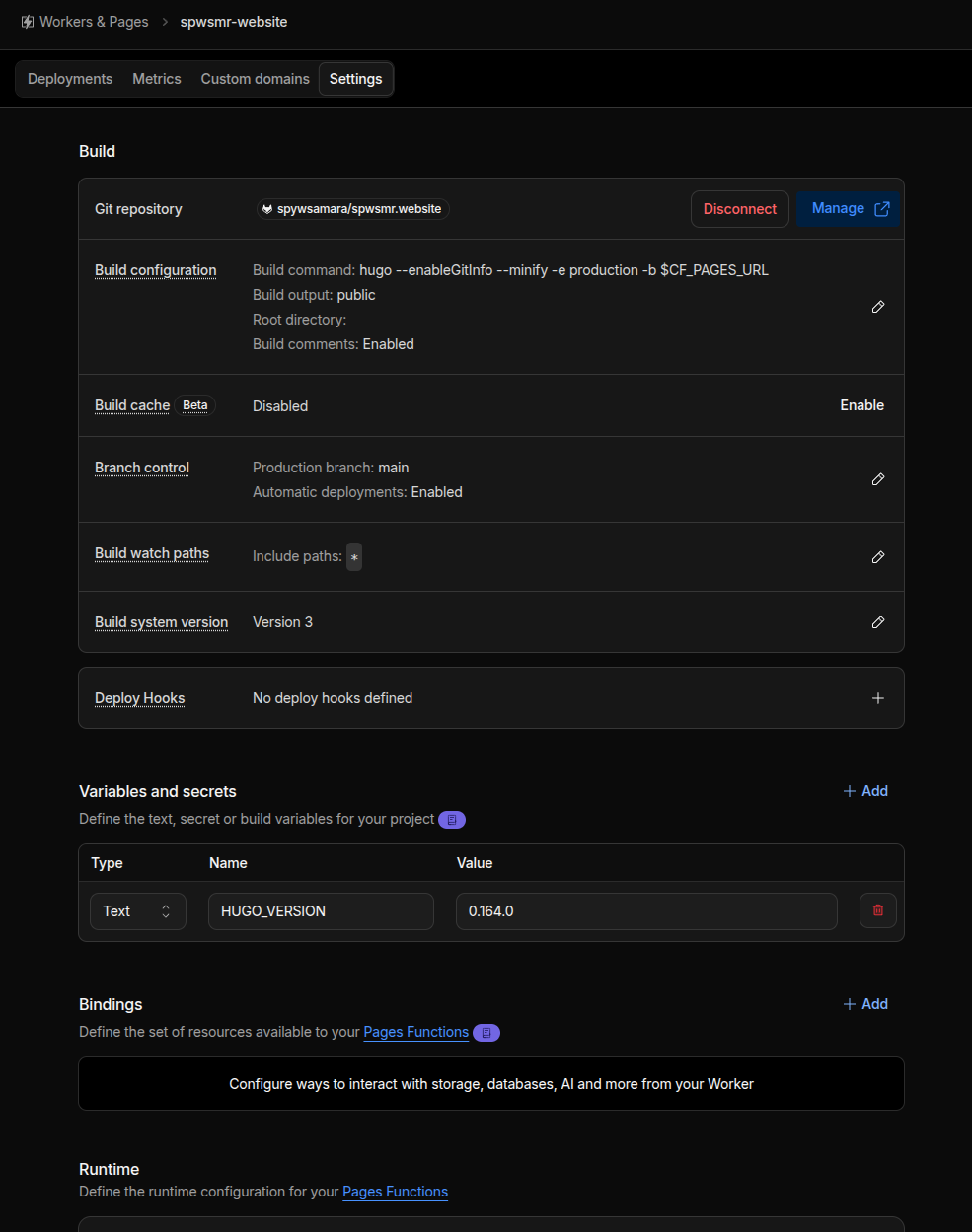
Task: Click Workers & Pages breadcrumb icon
Action: (x=28, y=22)
